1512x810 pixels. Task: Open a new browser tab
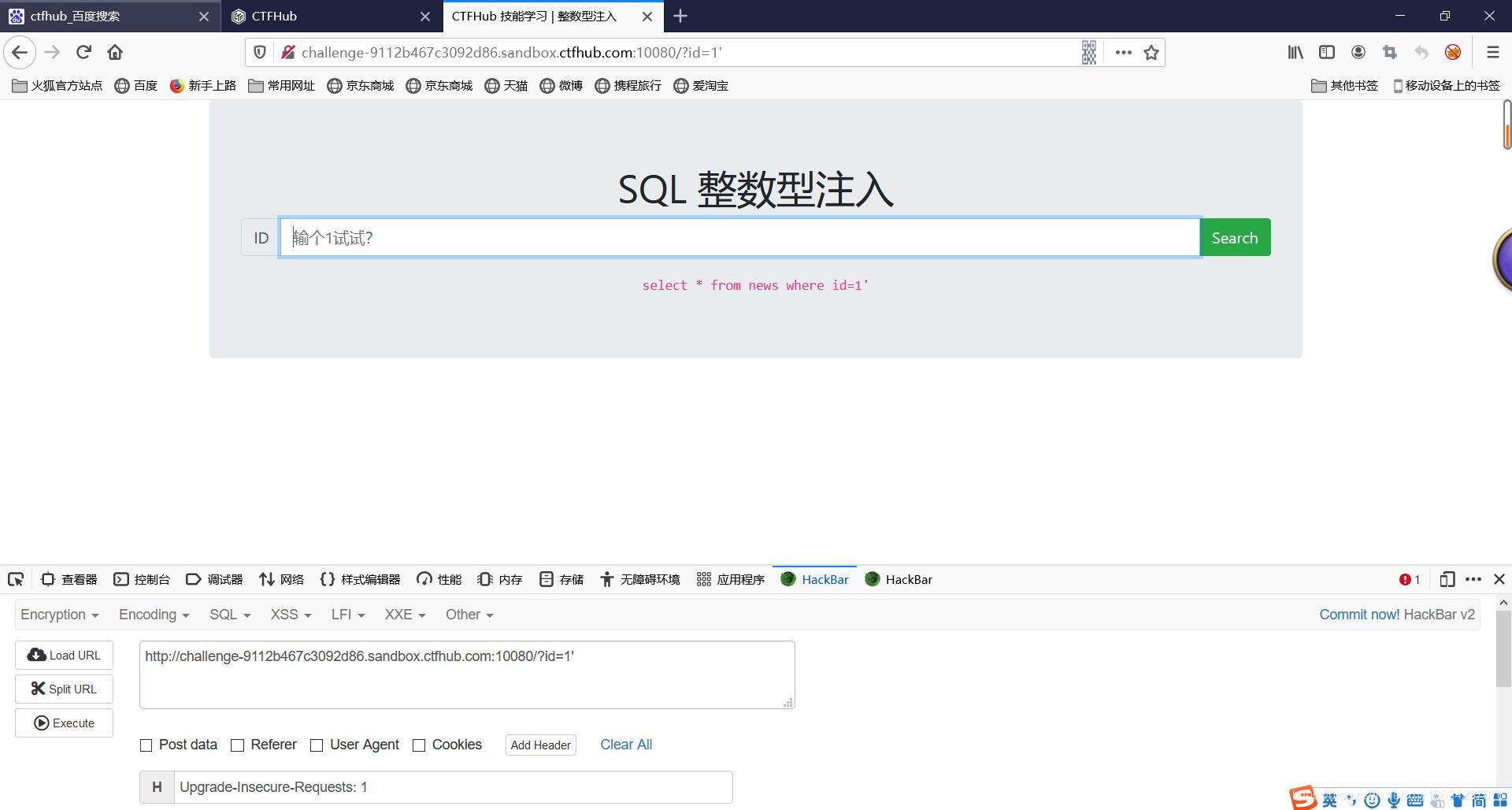pos(680,16)
